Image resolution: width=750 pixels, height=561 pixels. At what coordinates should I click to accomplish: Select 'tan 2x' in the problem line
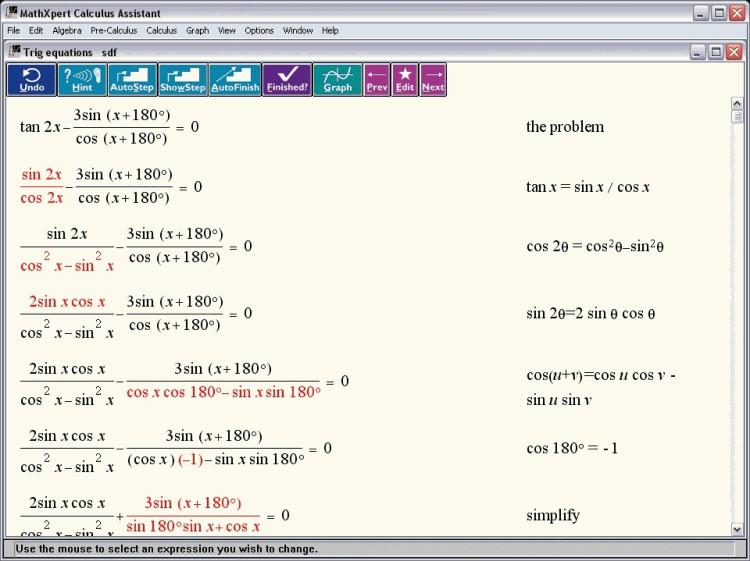(40, 127)
